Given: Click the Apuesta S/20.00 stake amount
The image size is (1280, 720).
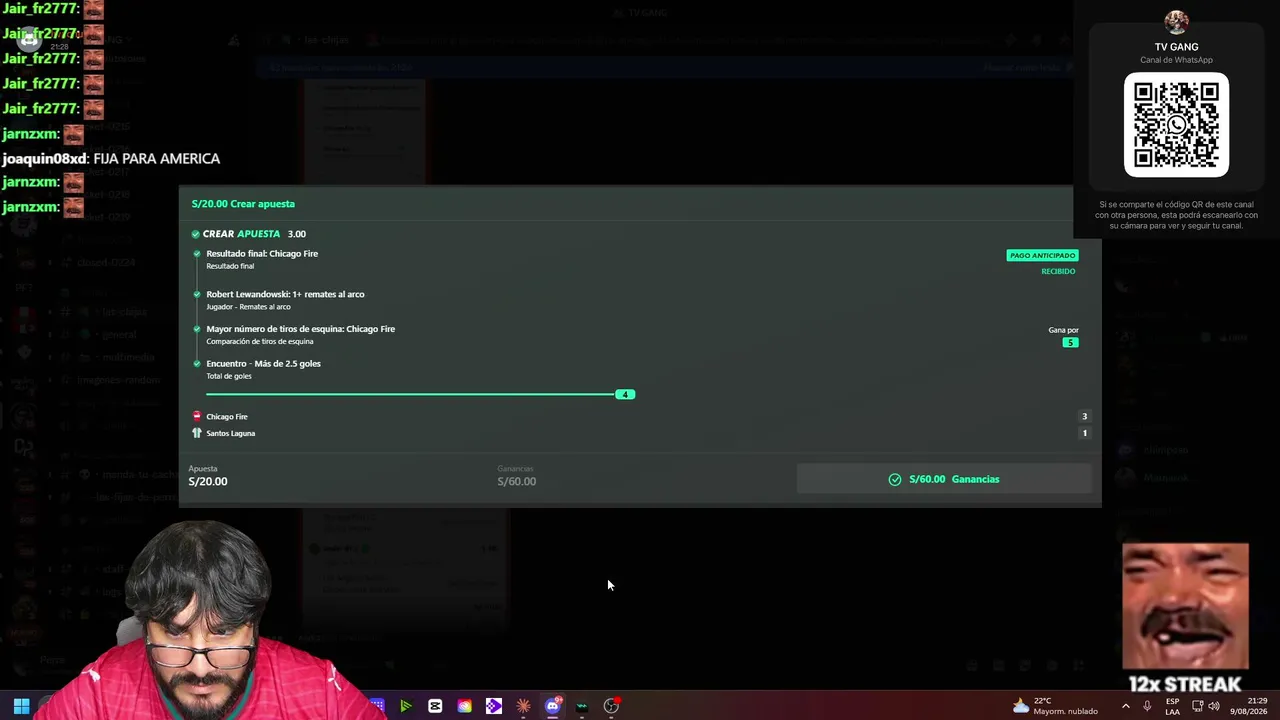Looking at the screenshot, I should (208, 481).
